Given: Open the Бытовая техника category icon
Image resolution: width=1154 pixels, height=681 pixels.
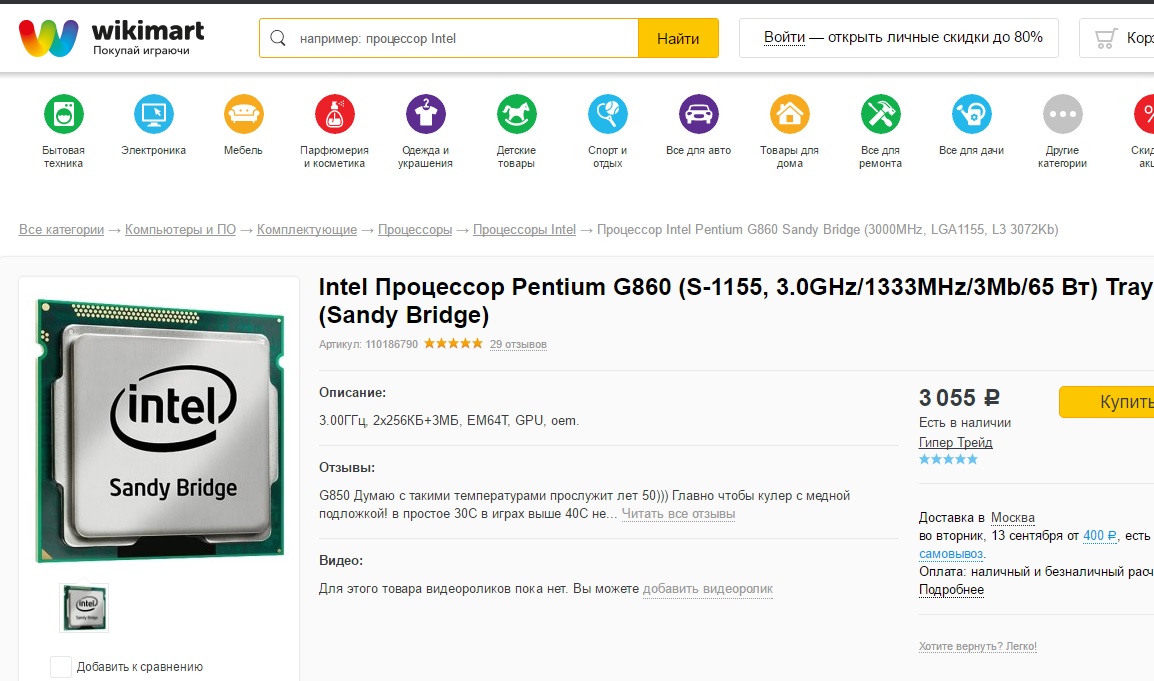Looking at the screenshot, I should (63, 114).
